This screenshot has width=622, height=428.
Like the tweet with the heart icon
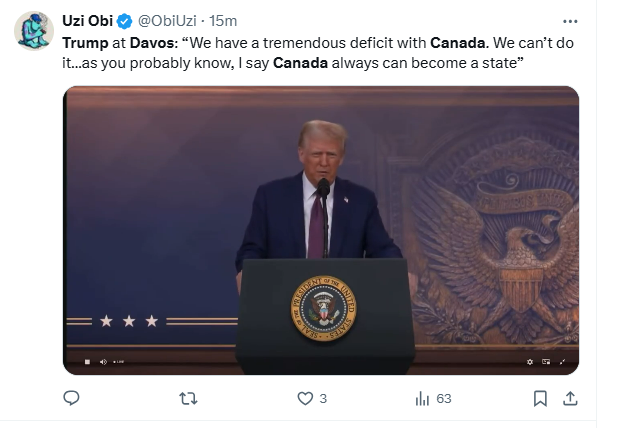point(305,398)
